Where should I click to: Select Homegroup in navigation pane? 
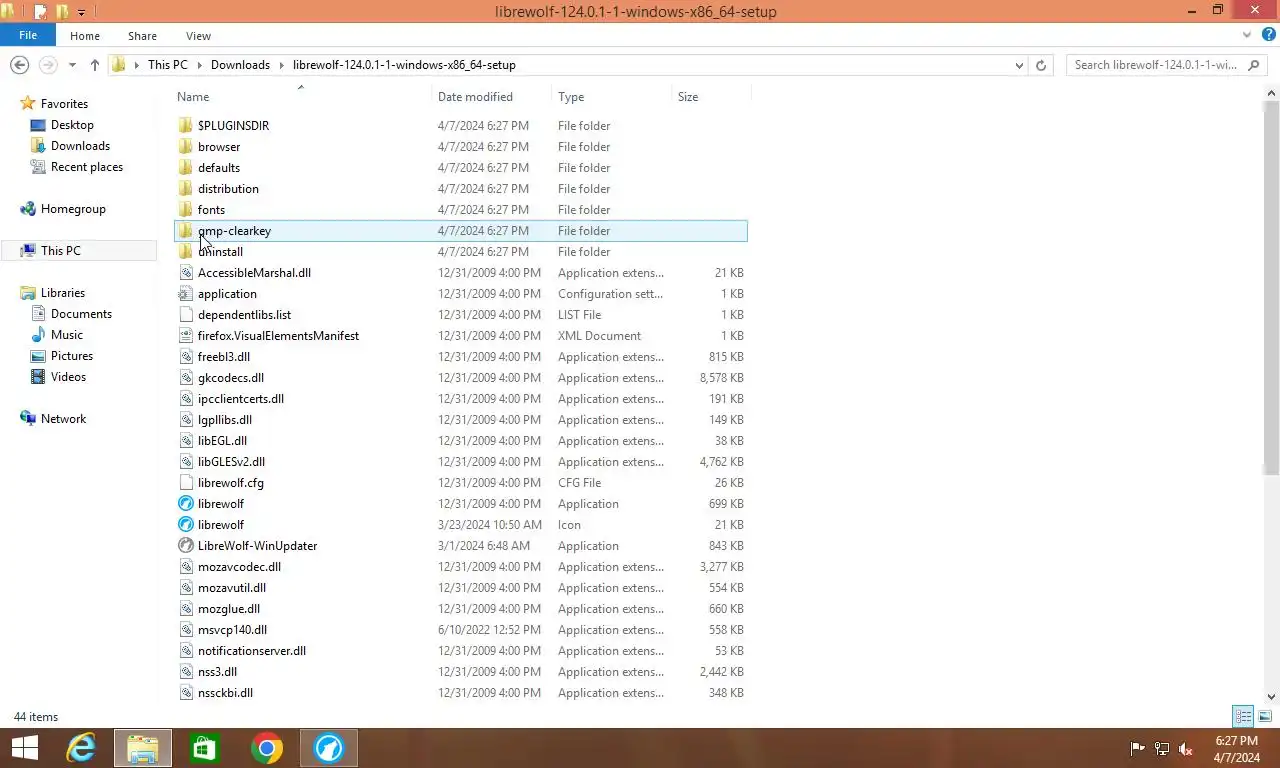click(73, 209)
